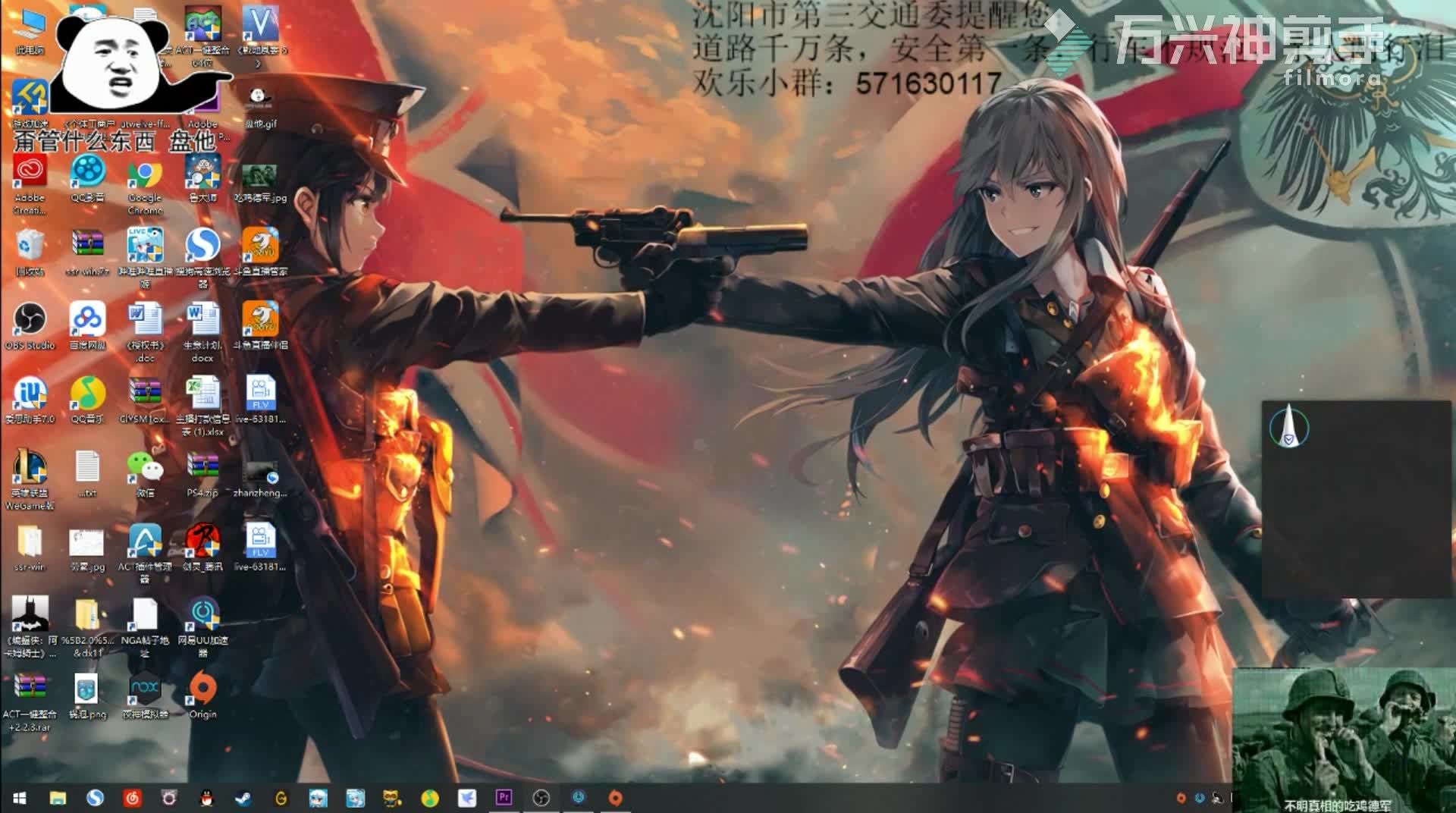Viewport: 1456px width, 813px height.
Task: Open NetEase Cloud Music taskbar icon
Action: (x=132, y=798)
